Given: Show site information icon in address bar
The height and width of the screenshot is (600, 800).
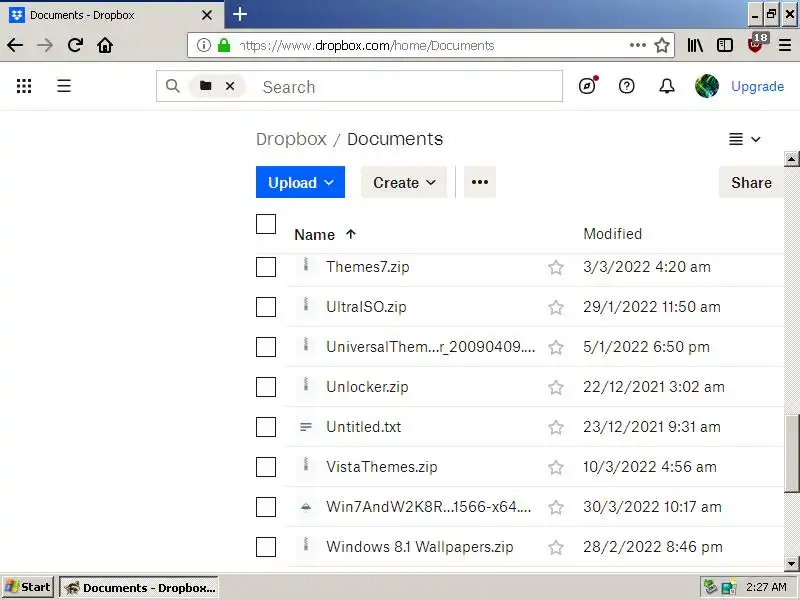Looking at the screenshot, I should pos(204,45).
